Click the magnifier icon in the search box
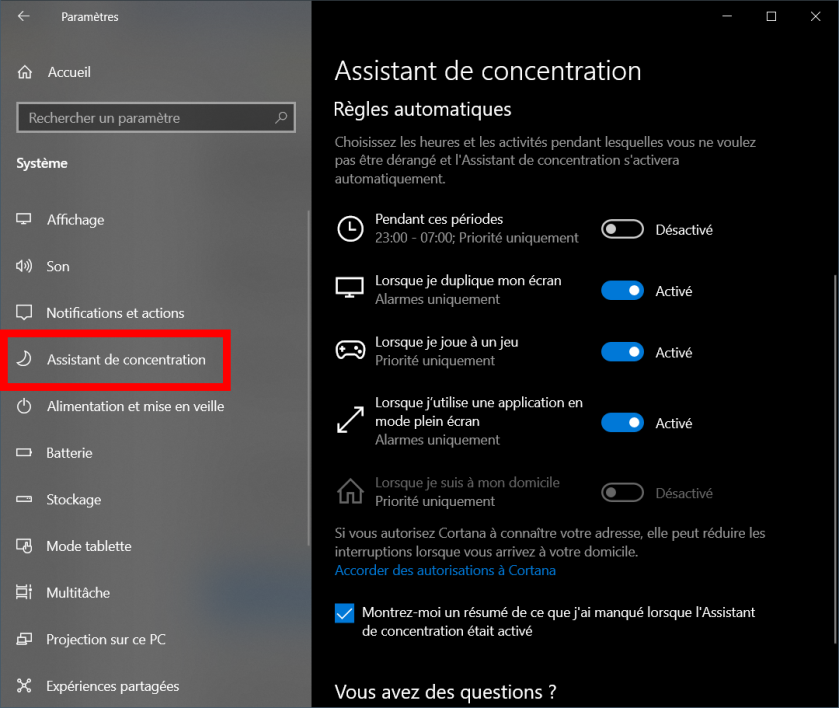The image size is (839, 708). (x=281, y=117)
